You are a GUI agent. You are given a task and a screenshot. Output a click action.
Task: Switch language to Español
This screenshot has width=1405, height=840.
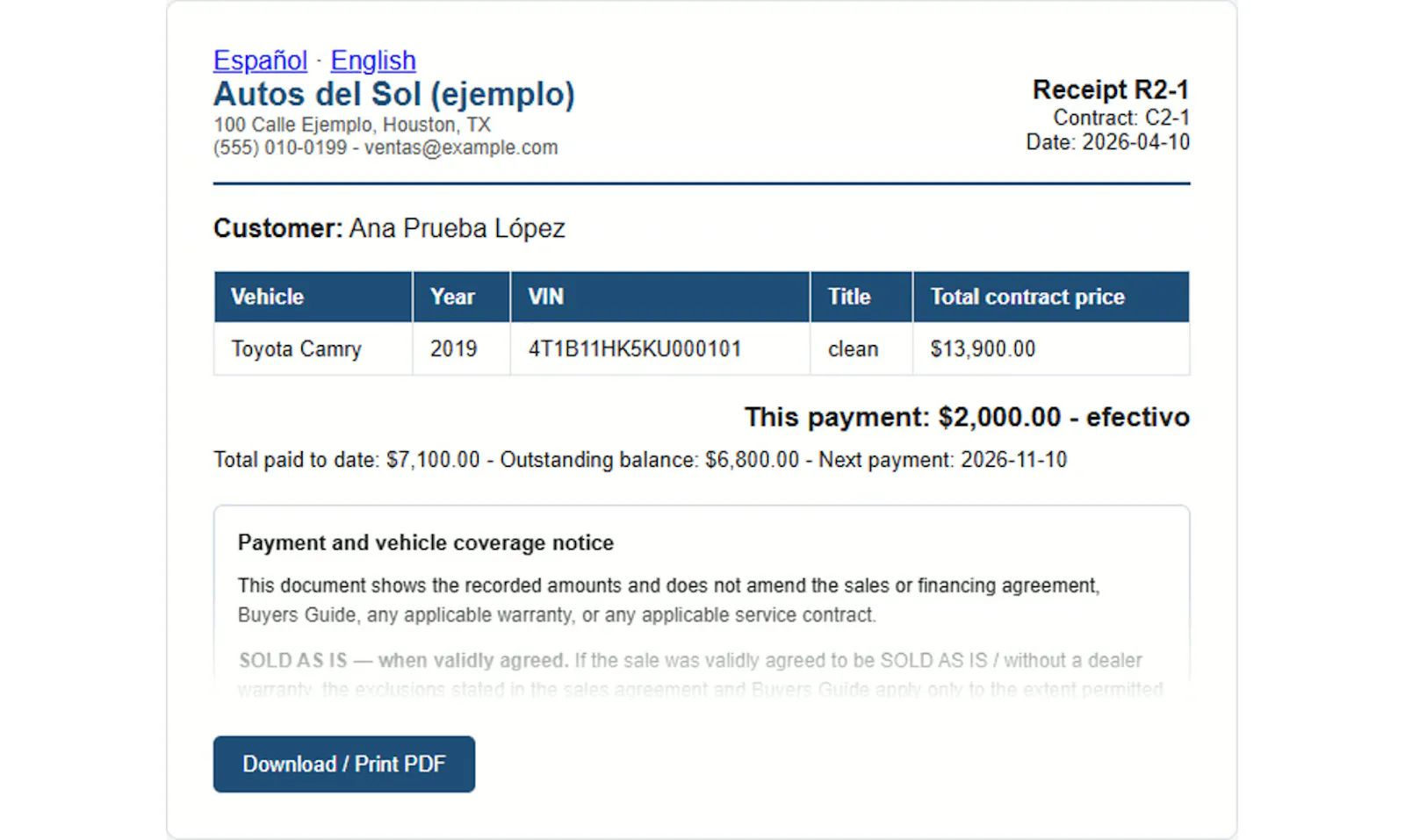click(260, 61)
